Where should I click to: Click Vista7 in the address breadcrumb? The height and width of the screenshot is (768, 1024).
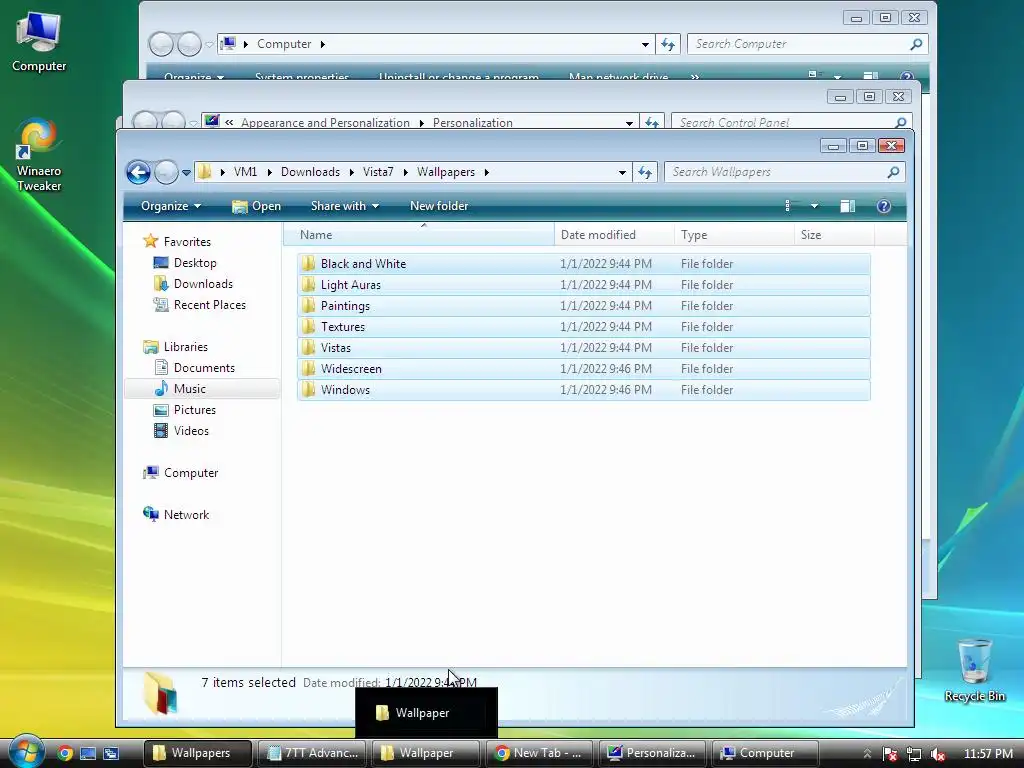click(378, 172)
